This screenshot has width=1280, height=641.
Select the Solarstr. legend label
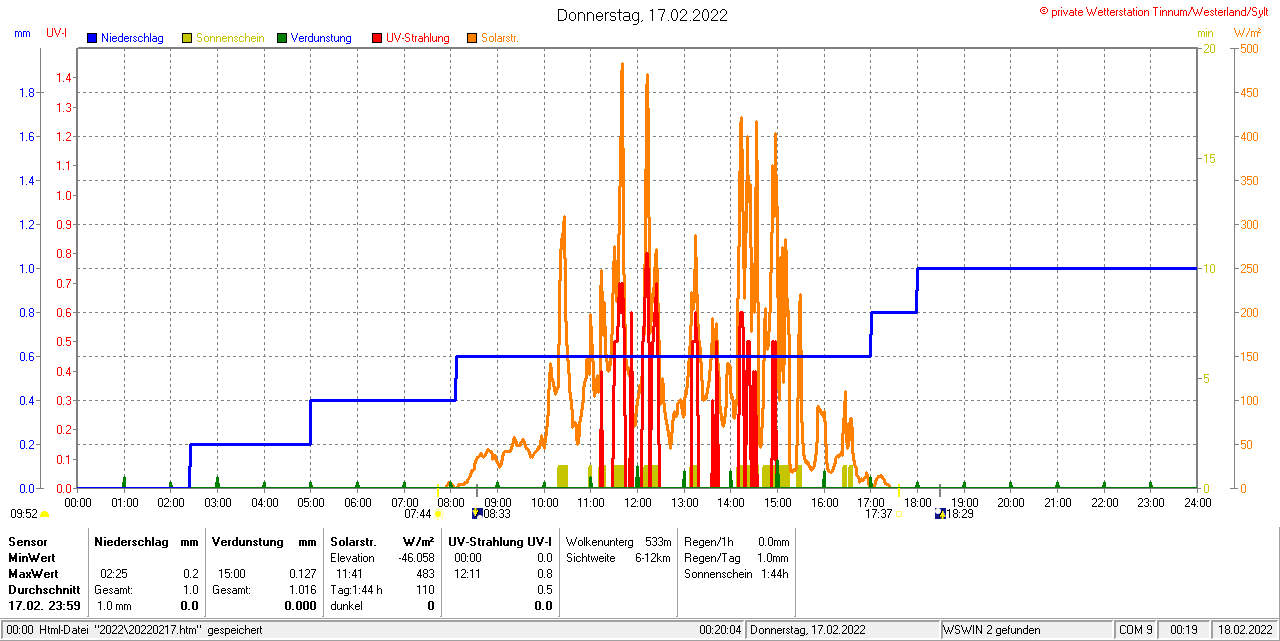tap(500, 38)
